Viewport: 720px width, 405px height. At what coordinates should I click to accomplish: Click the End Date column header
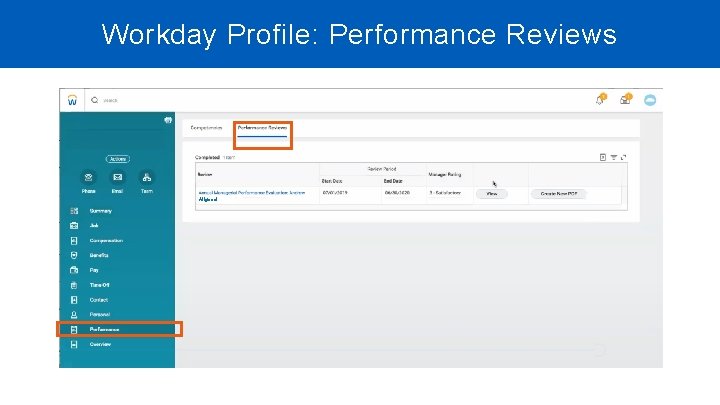[393, 181]
